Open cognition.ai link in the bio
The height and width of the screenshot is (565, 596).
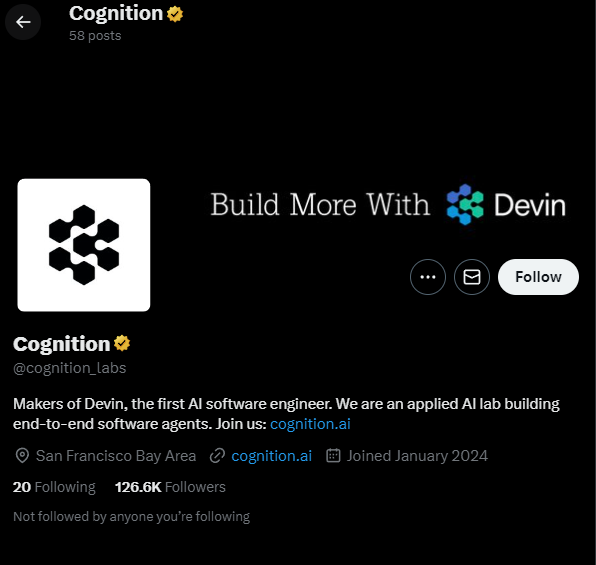[310, 424]
